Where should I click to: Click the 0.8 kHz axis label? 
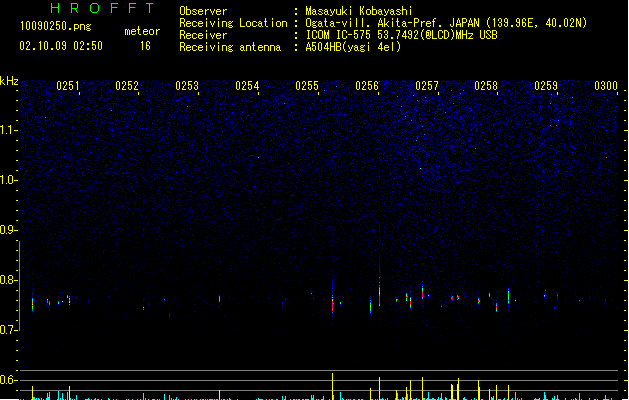click(7, 280)
